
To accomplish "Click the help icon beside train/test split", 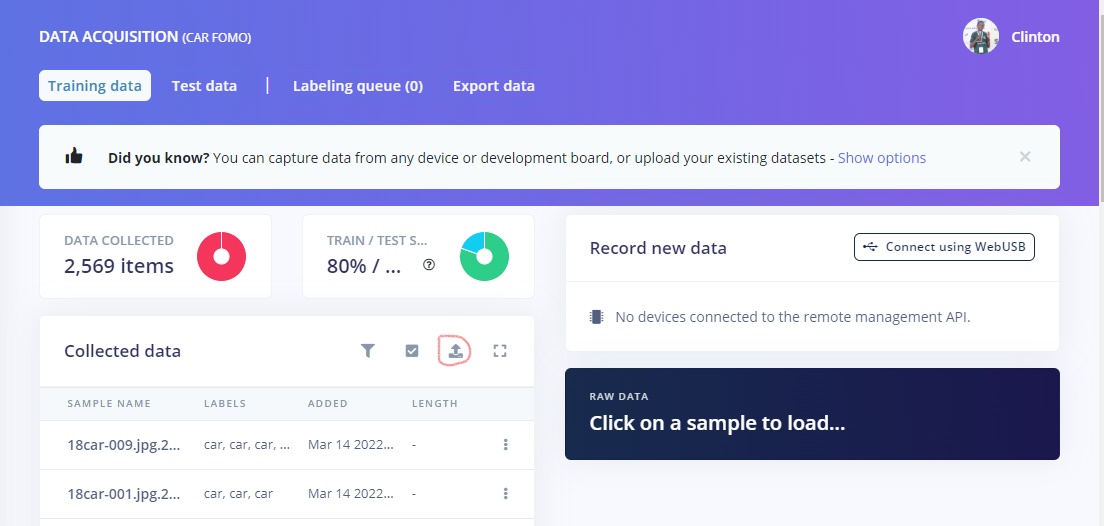I will [x=429, y=266].
